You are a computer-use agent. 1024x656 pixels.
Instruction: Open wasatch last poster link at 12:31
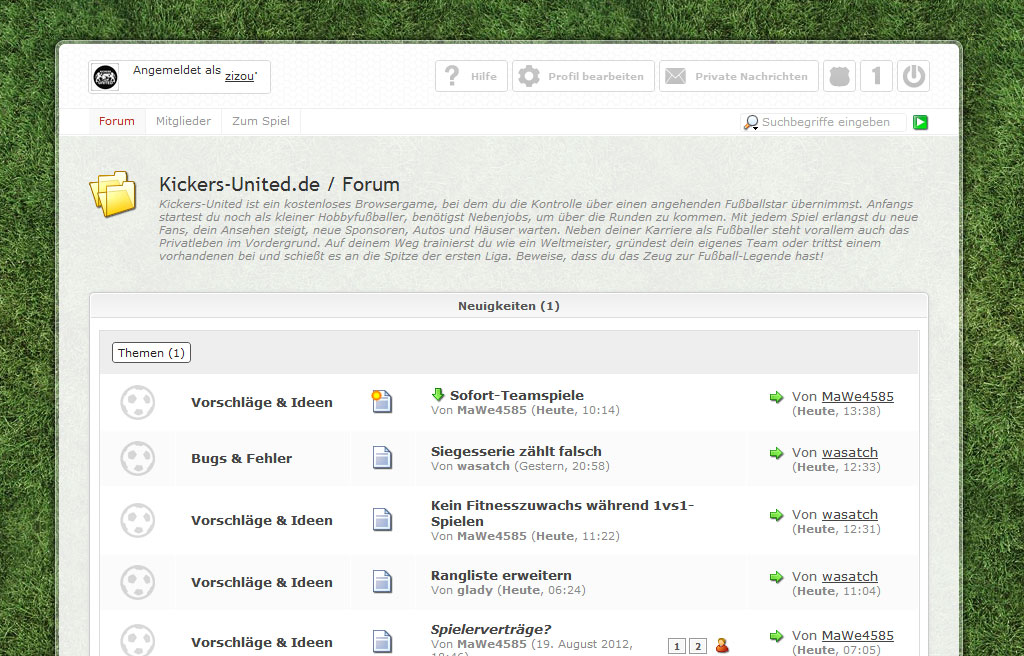pyautogui.click(x=850, y=515)
